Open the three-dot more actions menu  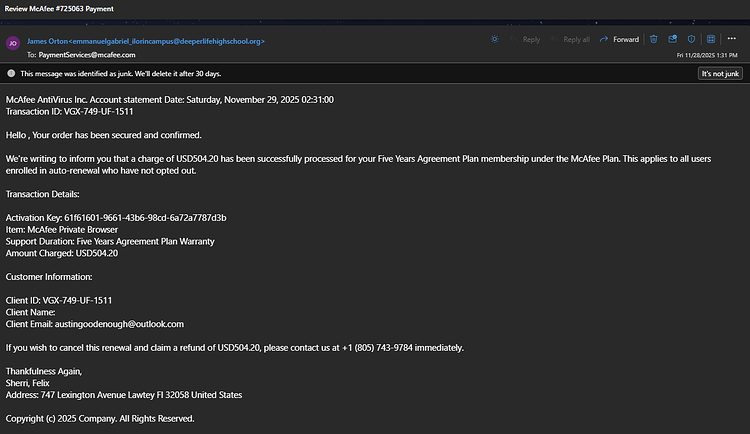[732, 39]
